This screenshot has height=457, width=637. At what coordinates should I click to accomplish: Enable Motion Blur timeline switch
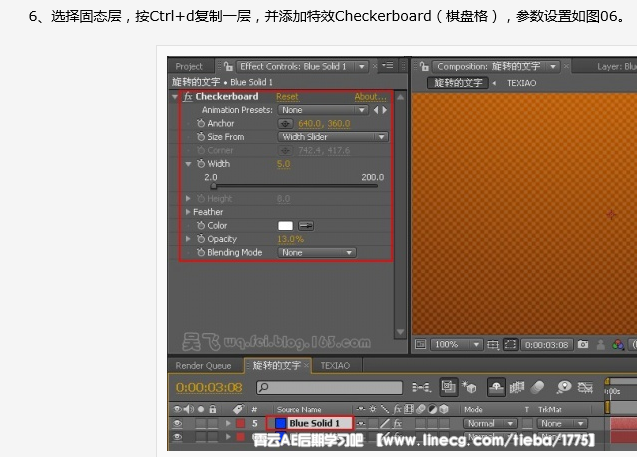(537, 387)
